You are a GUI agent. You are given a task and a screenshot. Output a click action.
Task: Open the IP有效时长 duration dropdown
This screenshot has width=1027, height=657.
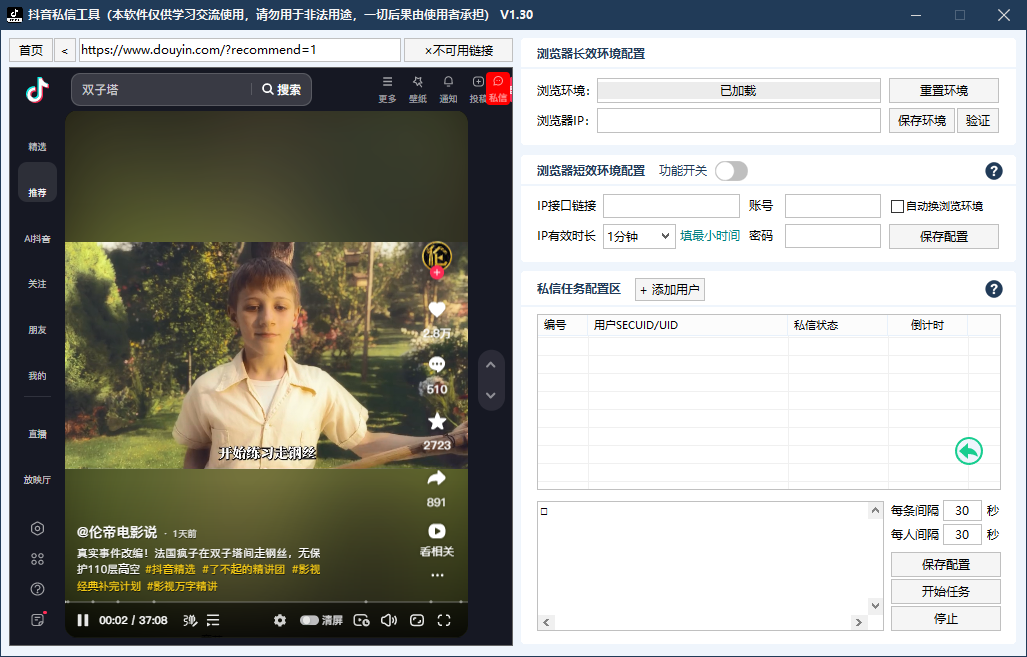tap(639, 236)
